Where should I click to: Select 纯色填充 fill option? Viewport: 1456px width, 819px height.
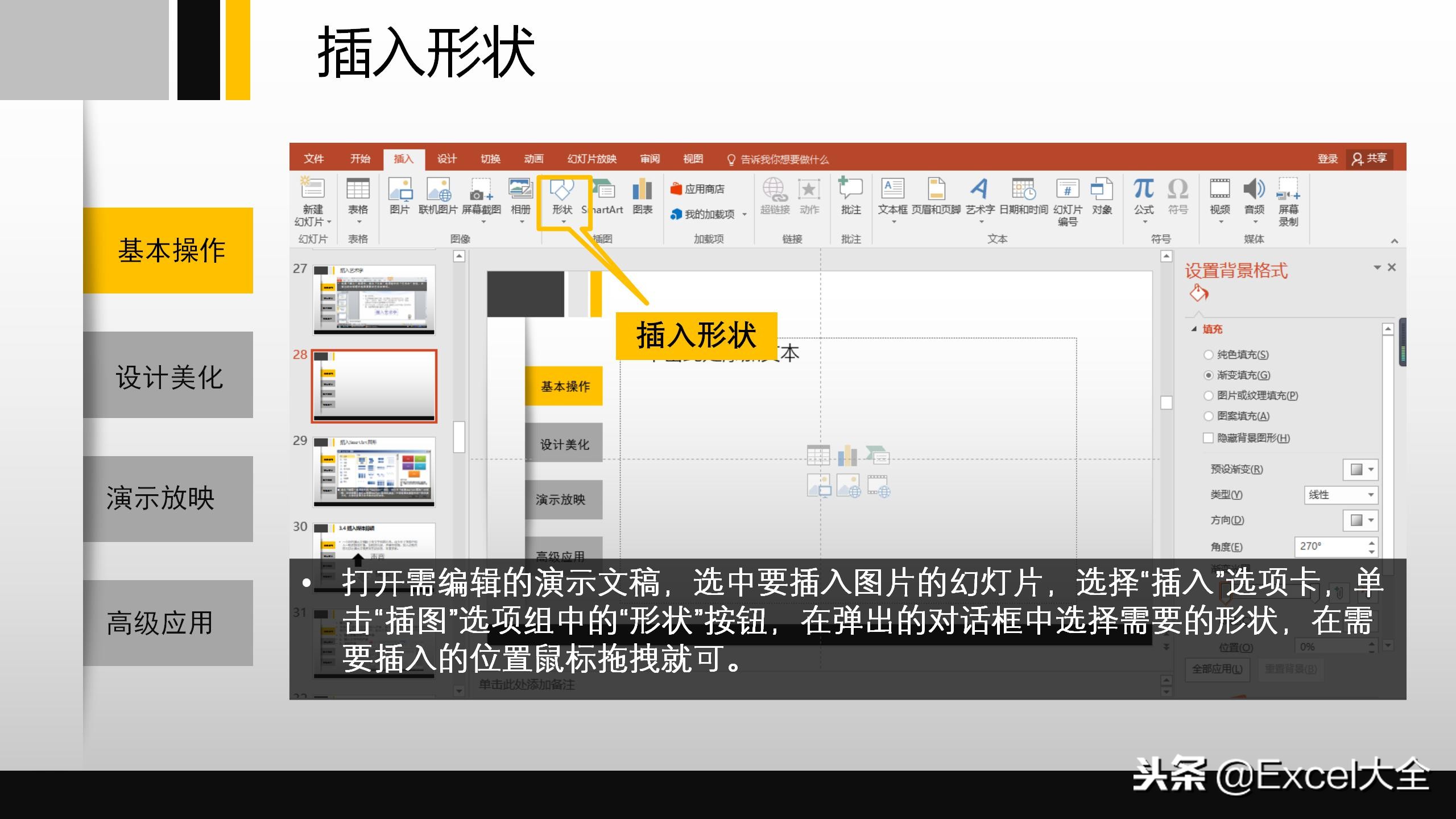(1207, 354)
